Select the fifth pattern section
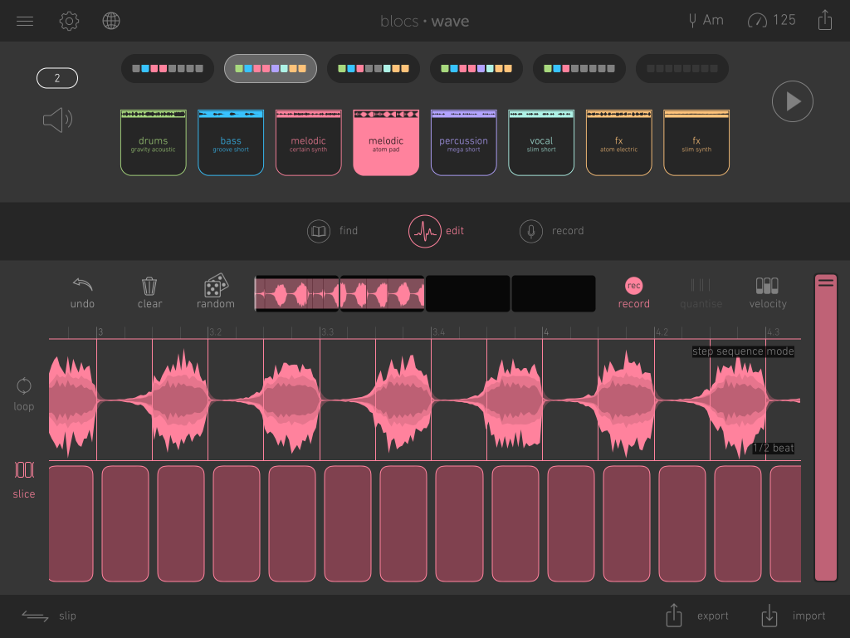This screenshot has width=850, height=638. click(579, 69)
